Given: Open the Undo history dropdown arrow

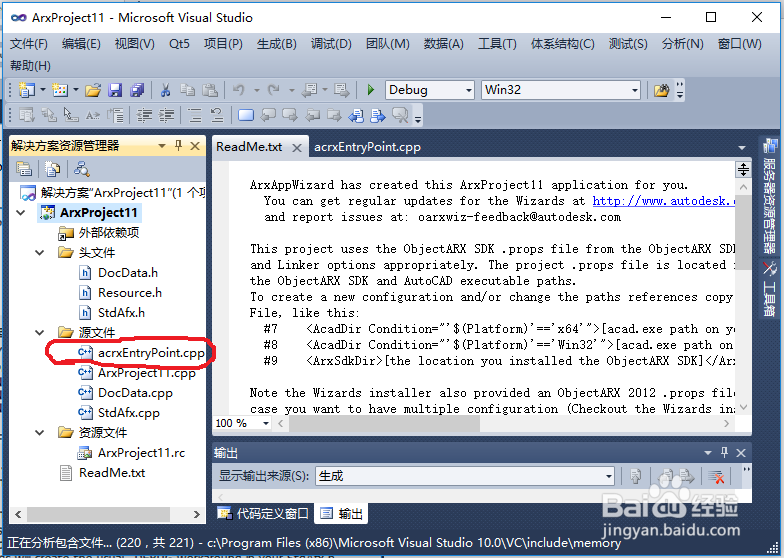Looking at the screenshot, I should tap(256, 90).
